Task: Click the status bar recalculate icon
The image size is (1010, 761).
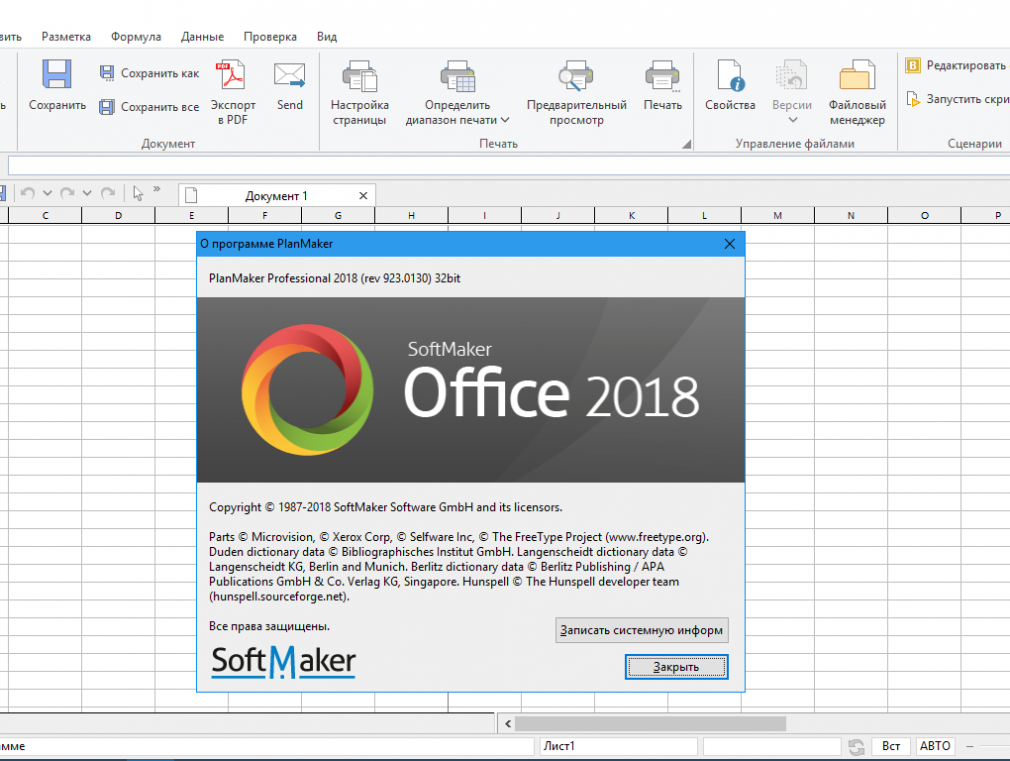Action: (x=856, y=747)
